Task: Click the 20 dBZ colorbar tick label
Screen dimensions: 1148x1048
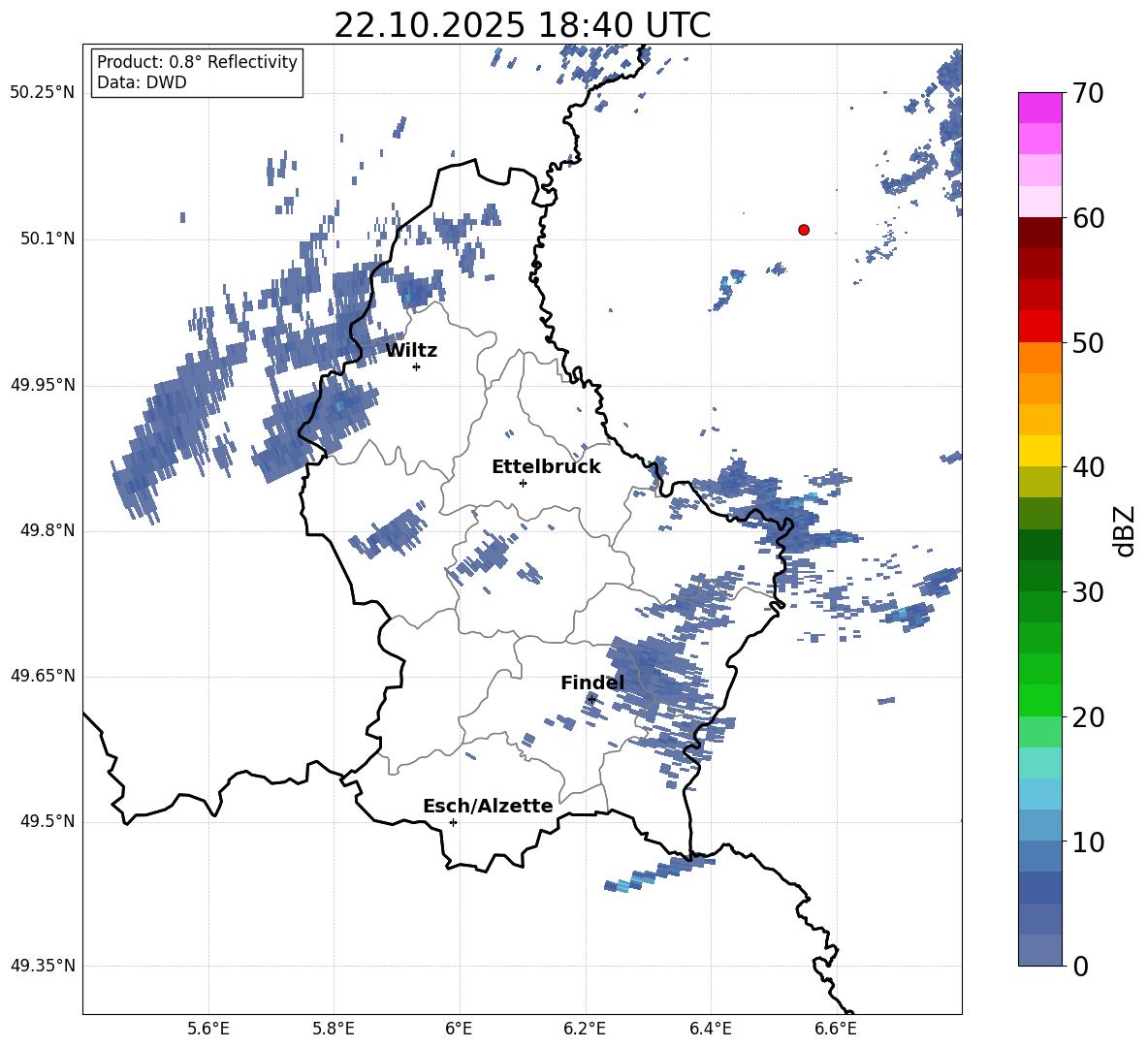Action: (x=1088, y=717)
